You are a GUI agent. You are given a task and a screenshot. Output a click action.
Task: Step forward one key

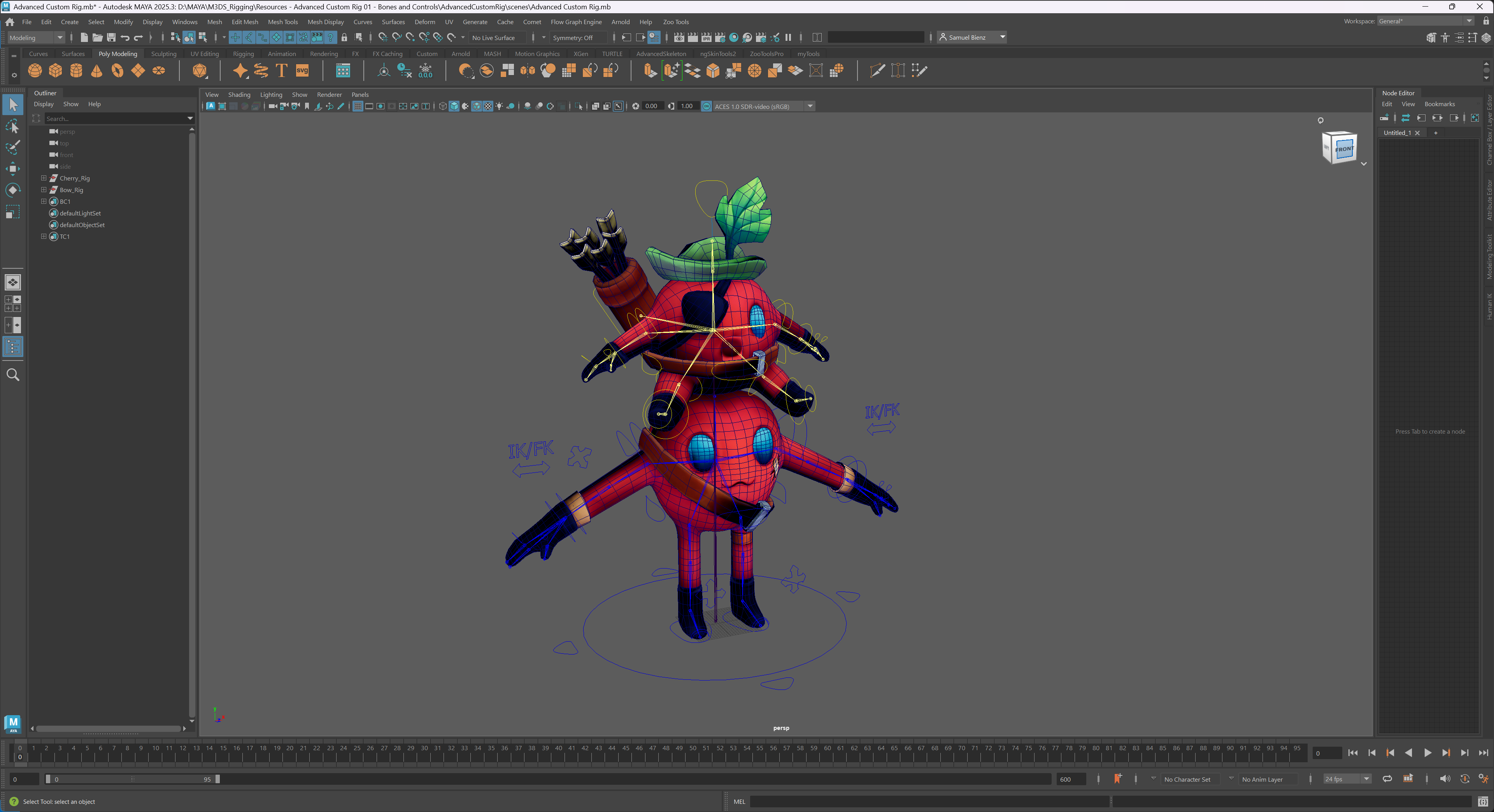coord(1446,753)
